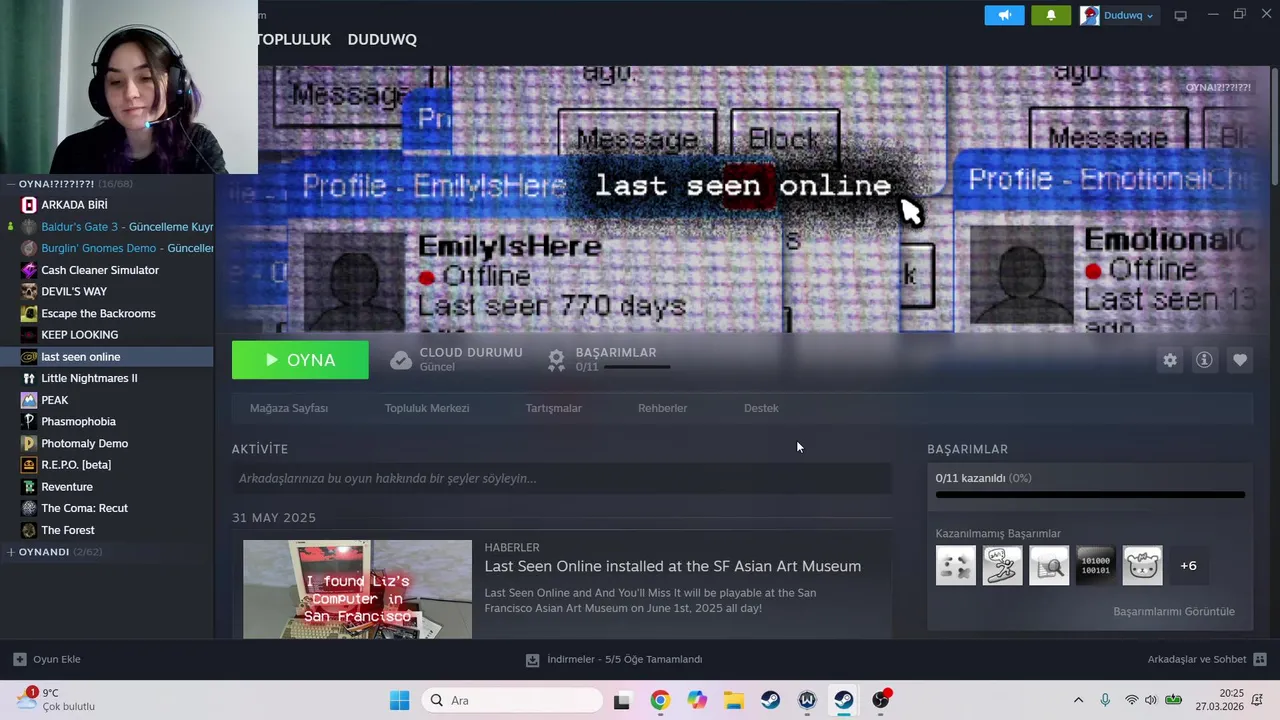Open The Forest game icon

[29, 530]
